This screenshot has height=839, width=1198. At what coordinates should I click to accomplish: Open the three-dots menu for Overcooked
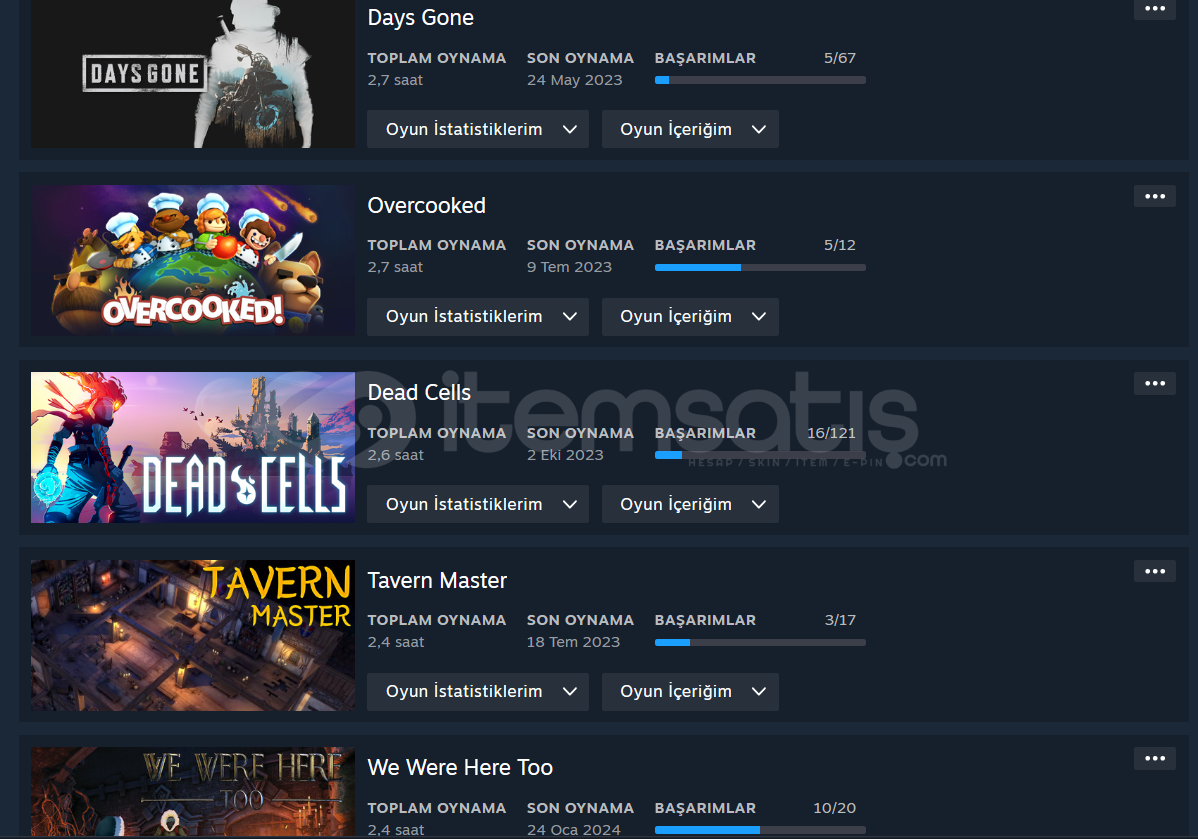pos(1154,196)
